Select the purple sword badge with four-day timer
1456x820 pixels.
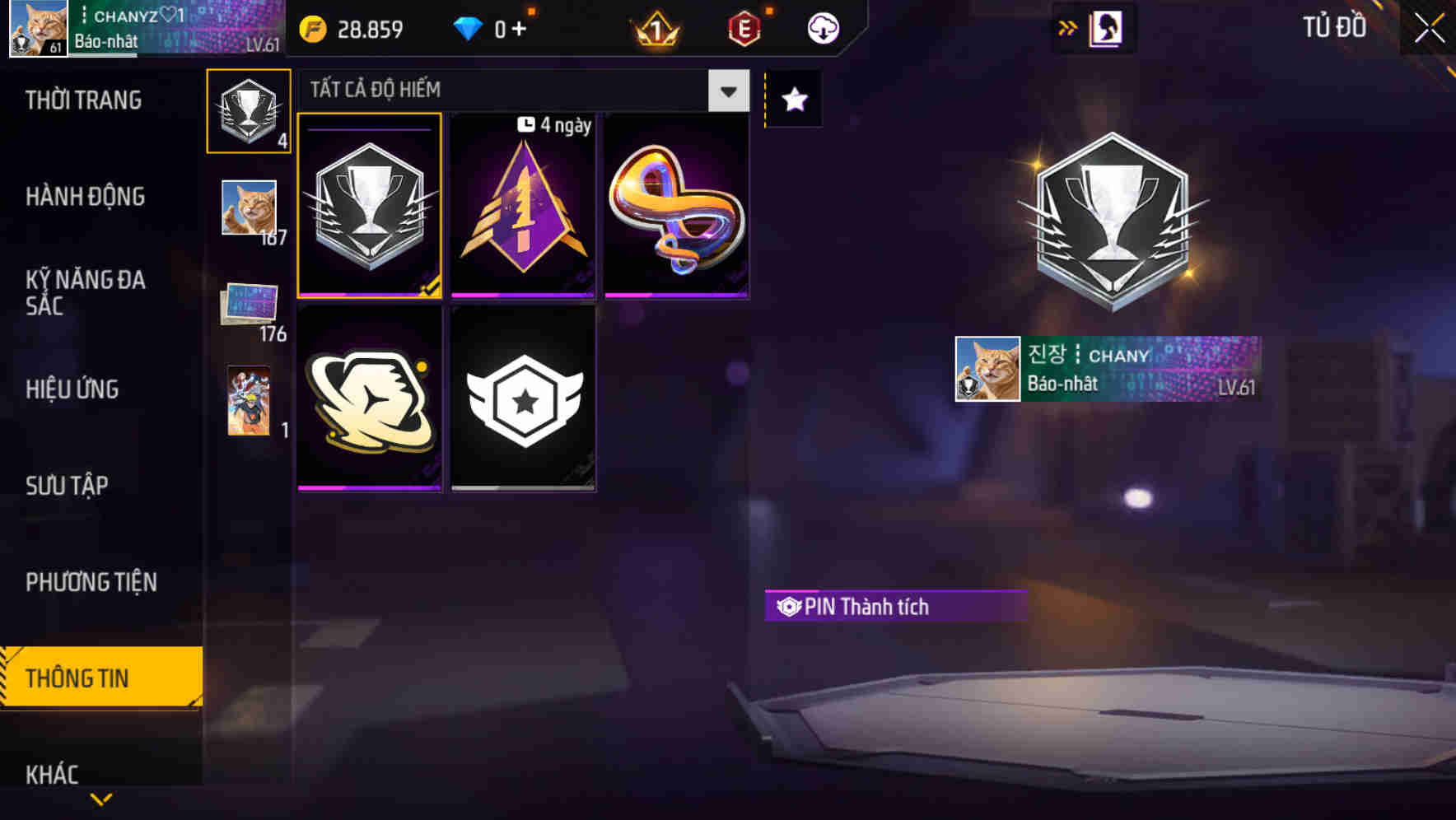[523, 206]
